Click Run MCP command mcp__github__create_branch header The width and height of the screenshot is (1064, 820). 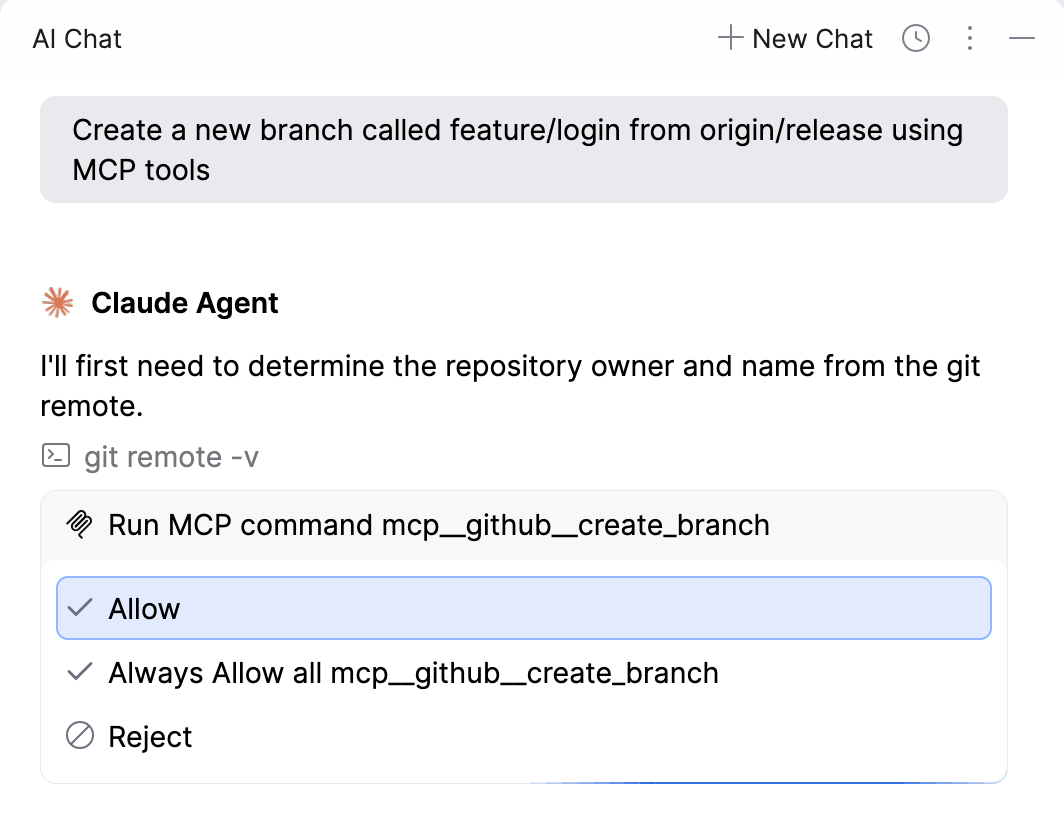524,525
